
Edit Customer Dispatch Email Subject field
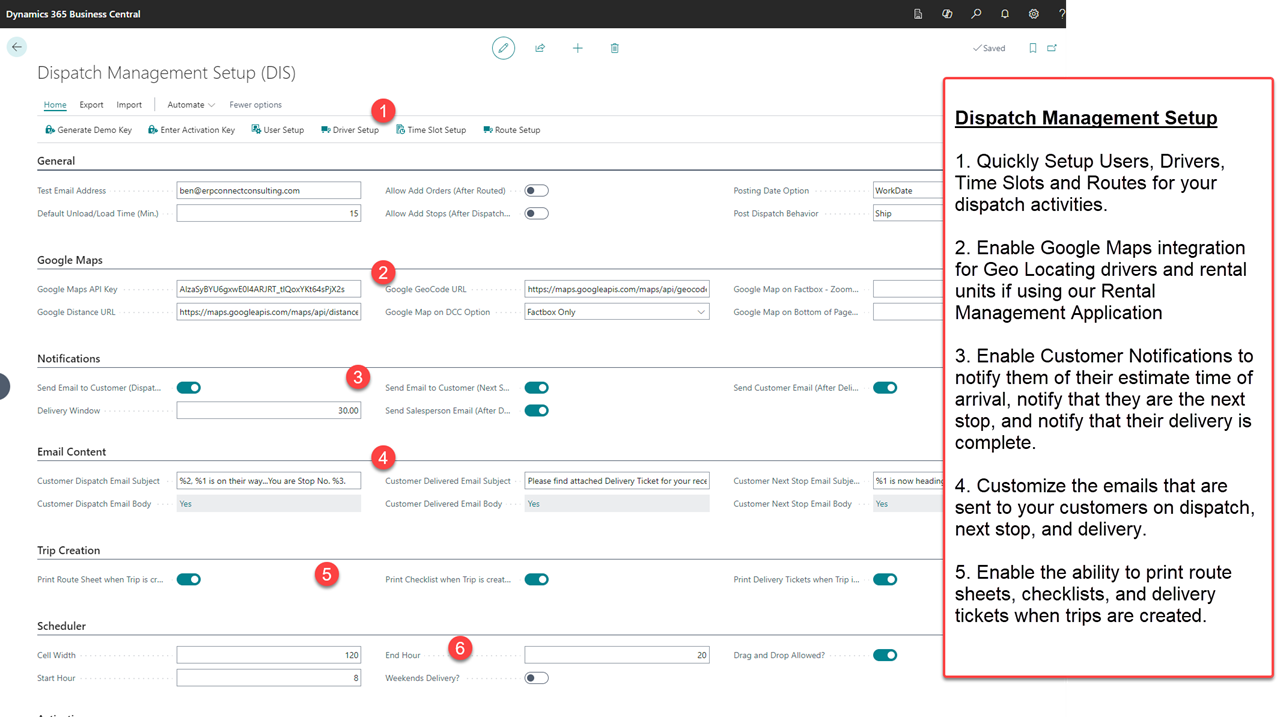(268, 481)
